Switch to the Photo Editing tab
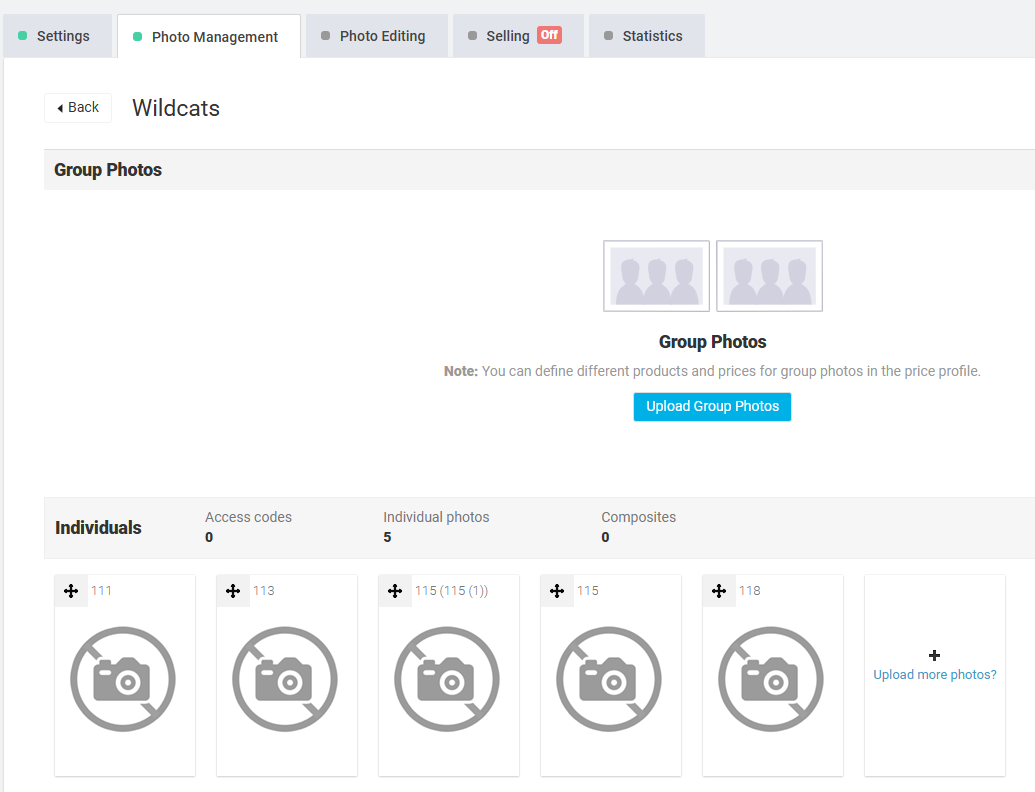The image size is (1035, 792). pyautogui.click(x=377, y=36)
